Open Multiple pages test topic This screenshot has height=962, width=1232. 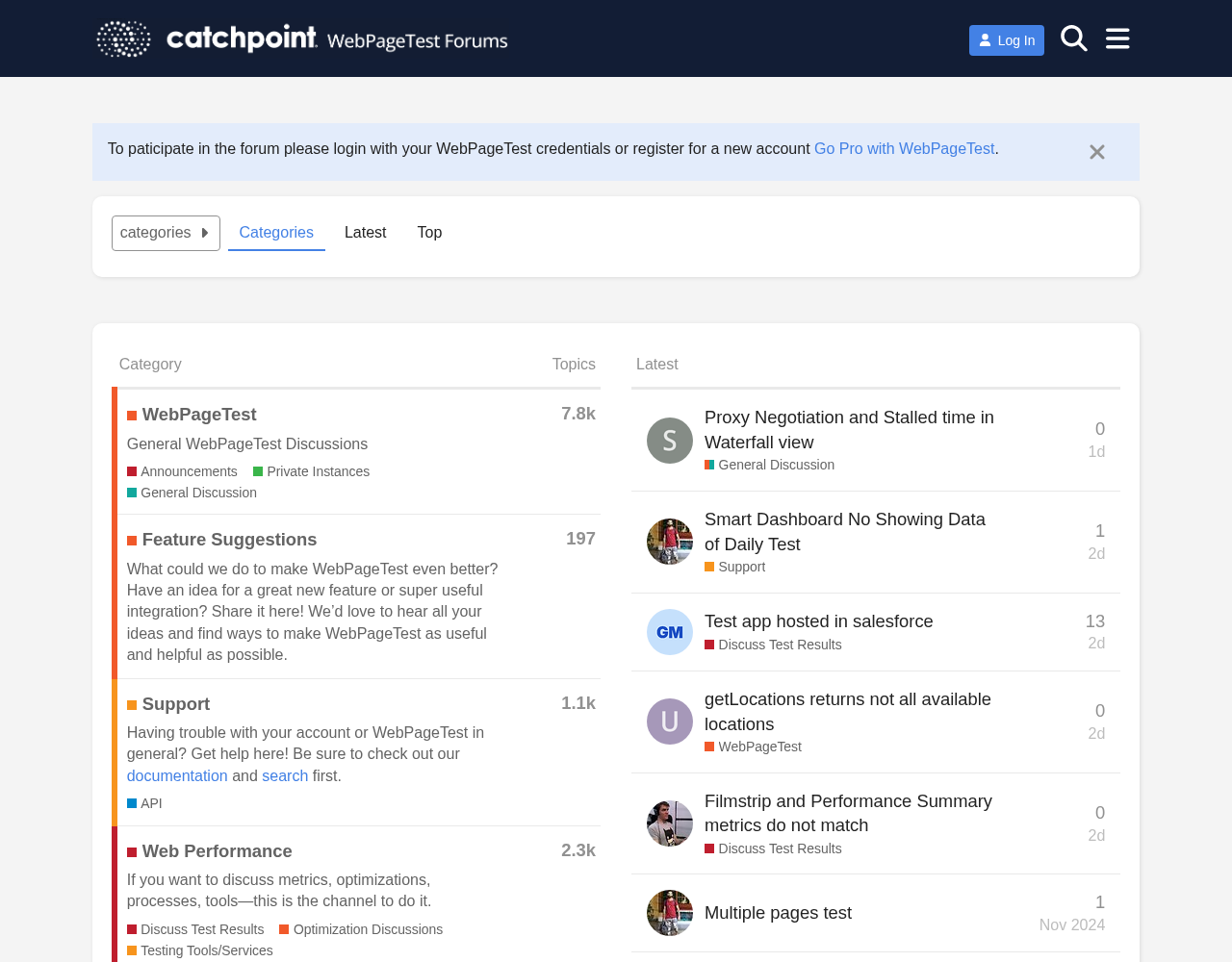pyautogui.click(x=778, y=913)
